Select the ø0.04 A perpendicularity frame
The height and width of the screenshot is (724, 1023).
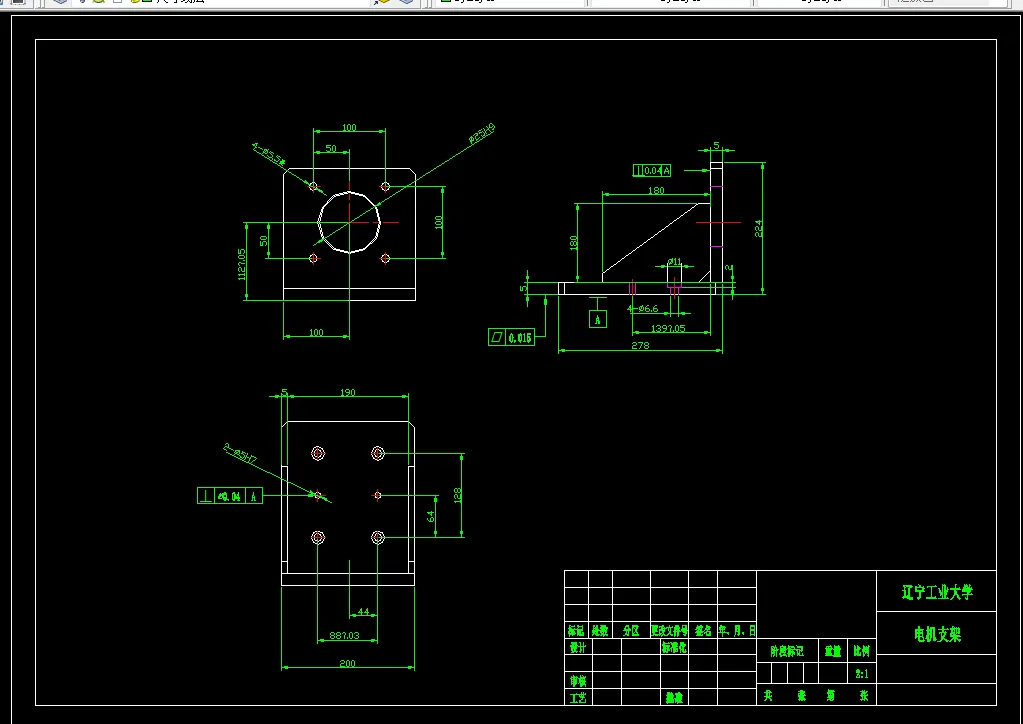coord(230,496)
